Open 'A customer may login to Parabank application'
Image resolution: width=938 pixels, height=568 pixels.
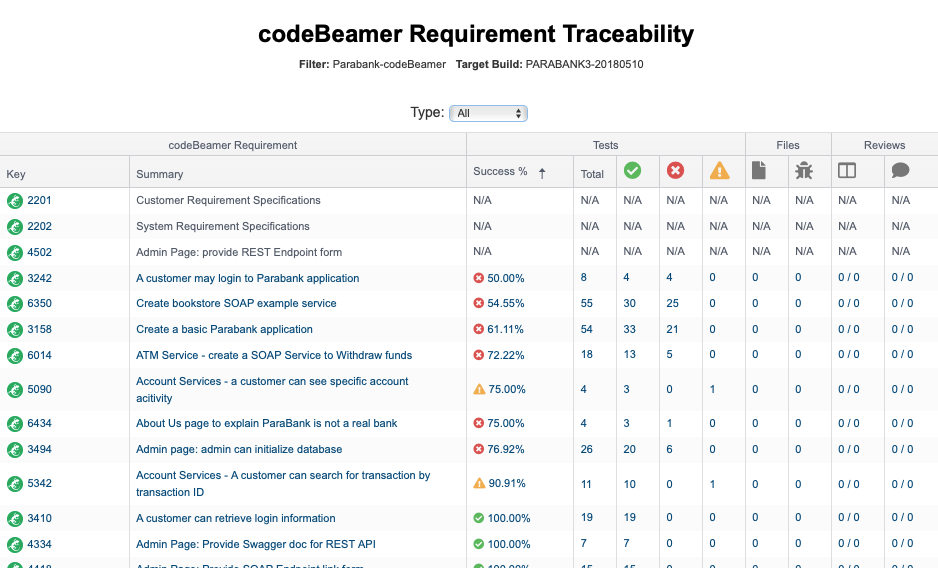(248, 278)
